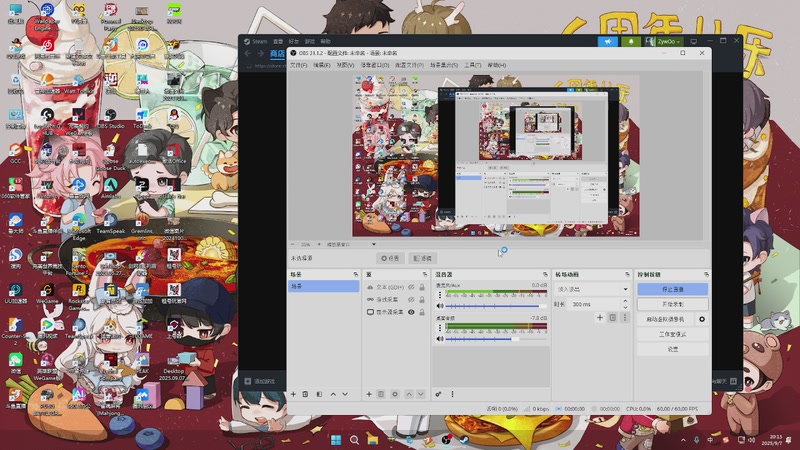
Task: Mute the Mic/Aux speaker icon
Action: pyautogui.click(x=440, y=306)
